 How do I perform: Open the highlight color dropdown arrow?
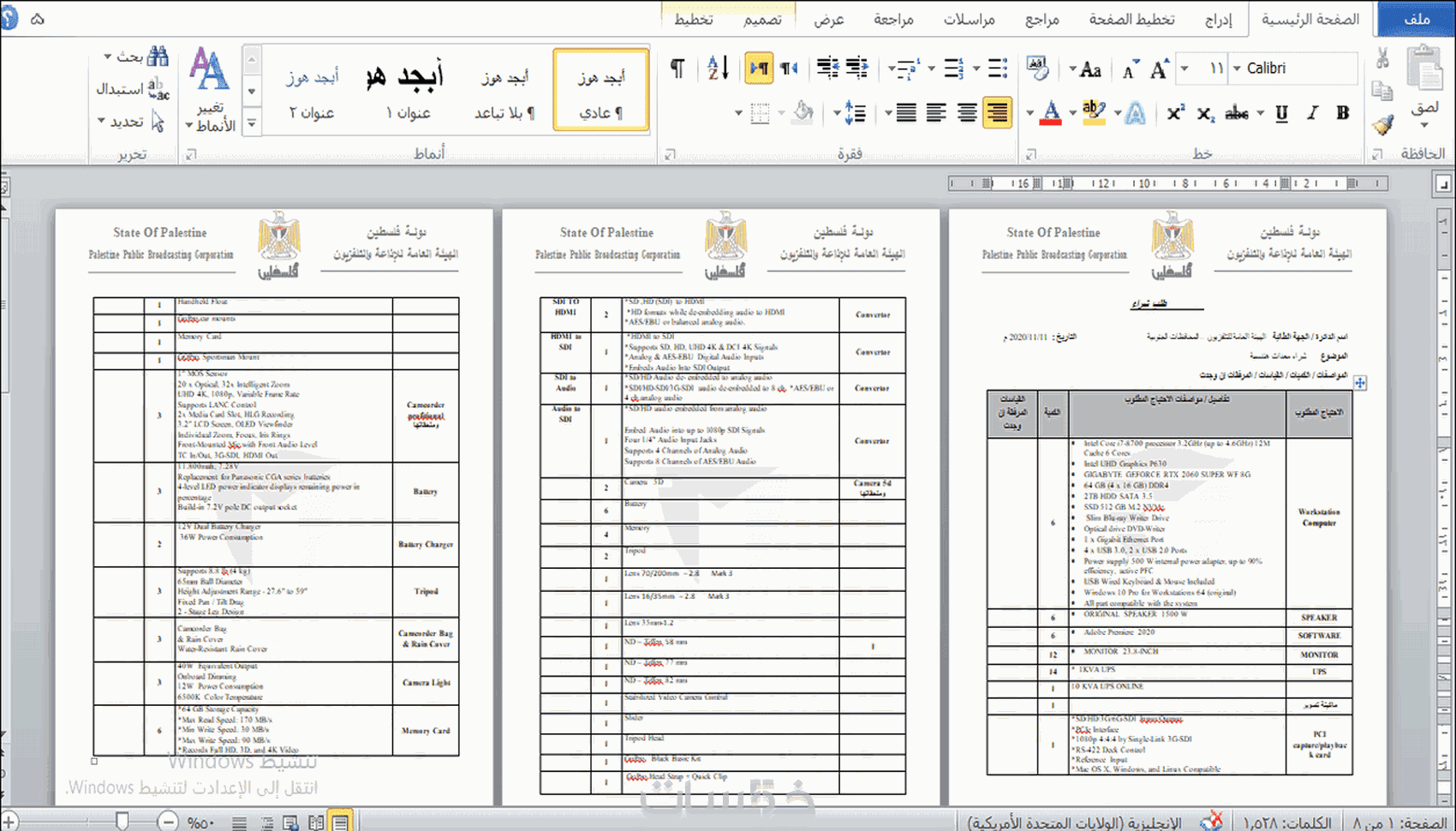1073,113
